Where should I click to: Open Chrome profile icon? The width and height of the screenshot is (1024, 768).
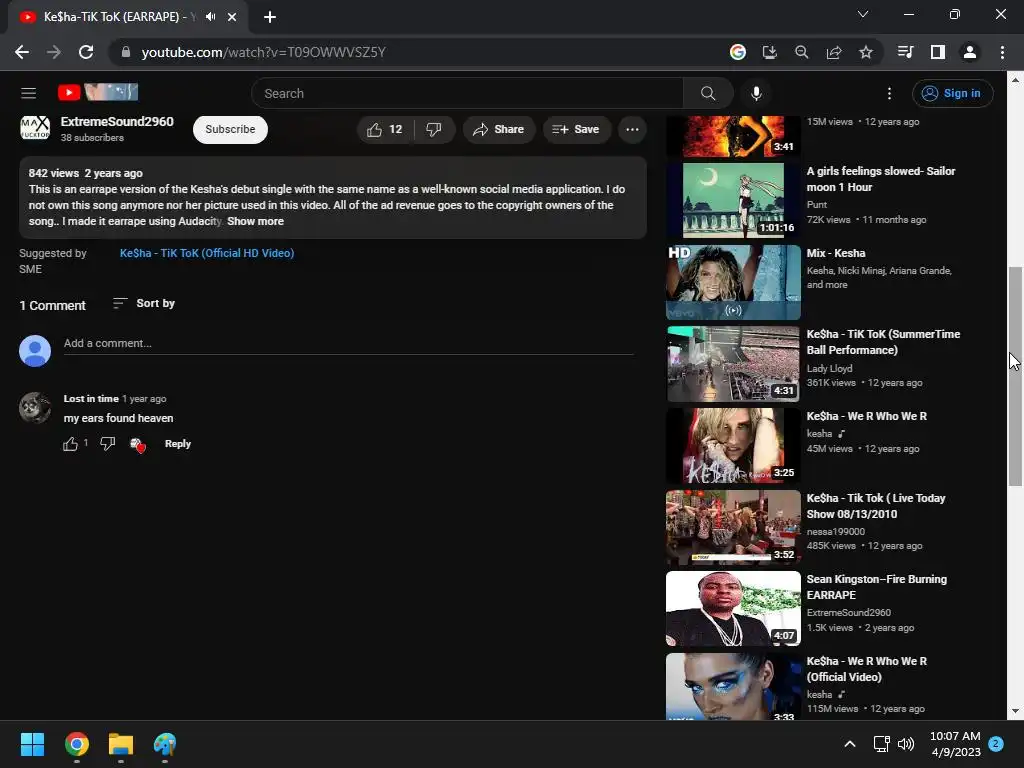[x=969, y=52]
